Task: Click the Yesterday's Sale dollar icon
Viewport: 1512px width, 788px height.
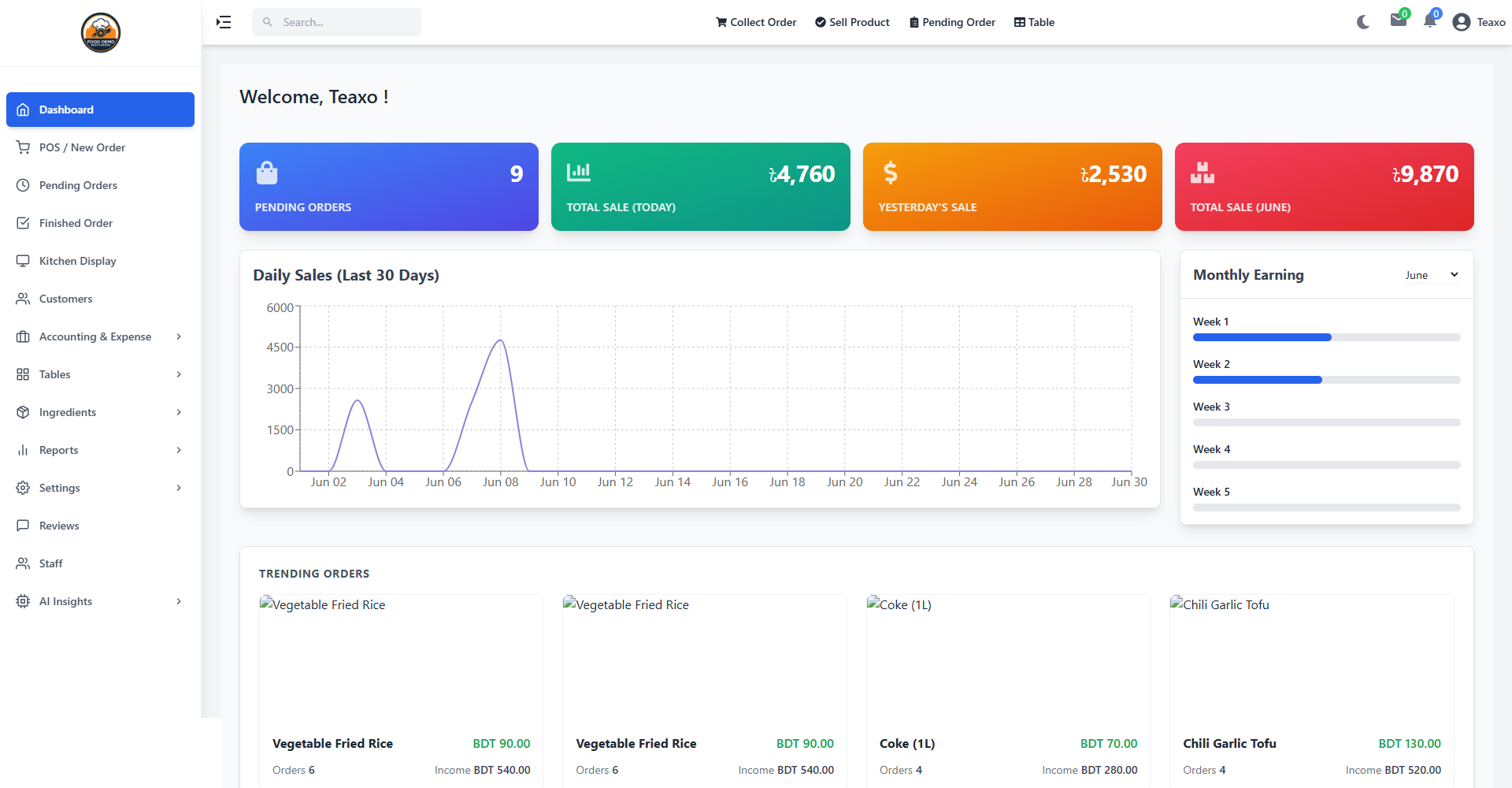Action: 891,172
